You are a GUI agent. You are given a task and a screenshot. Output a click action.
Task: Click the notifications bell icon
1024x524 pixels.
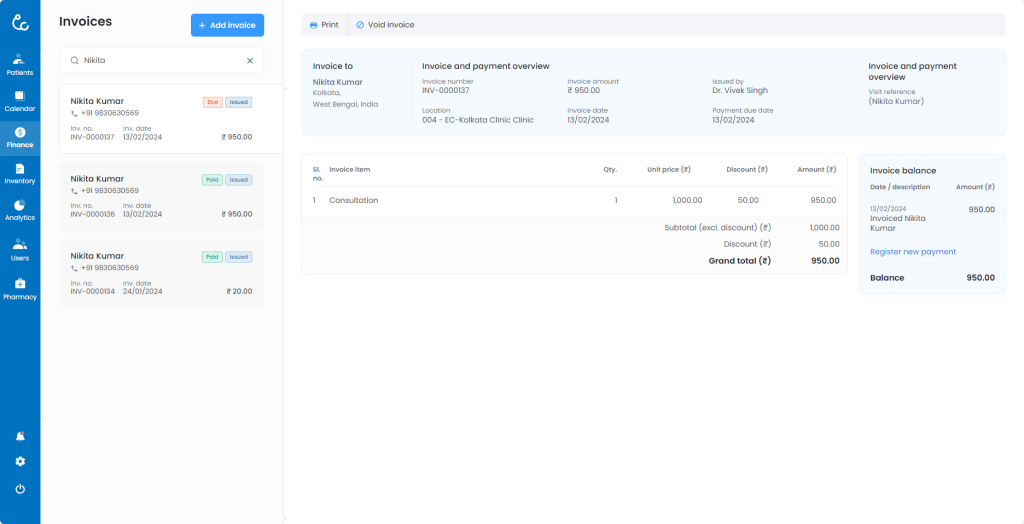point(20,437)
